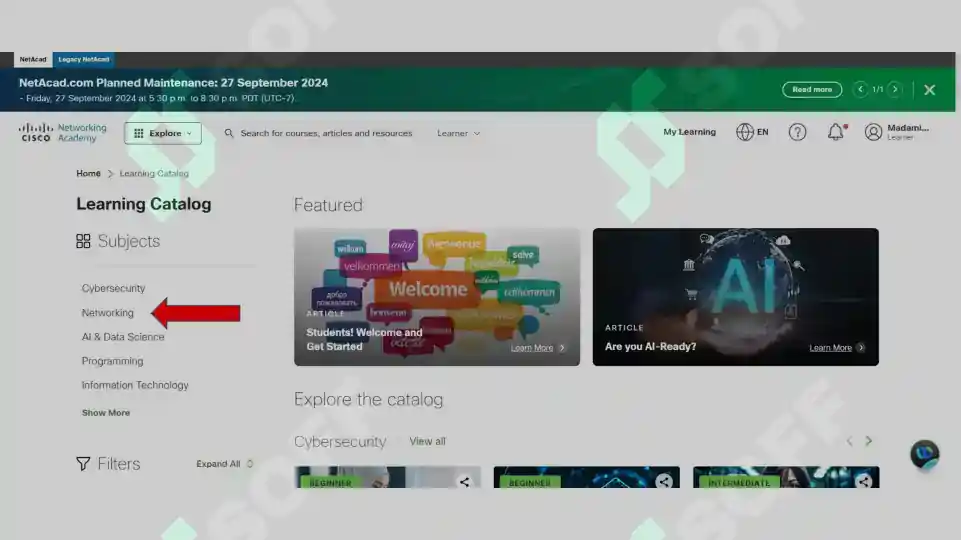Go to previous Cybersecurity carousel page
Screen dimensions: 961x540
click(849, 441)
